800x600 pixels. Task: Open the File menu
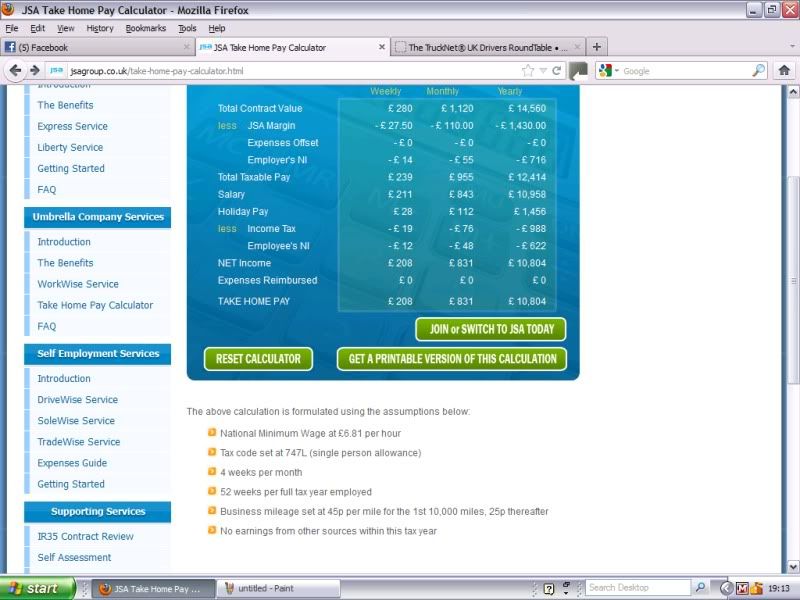point(12,28)
